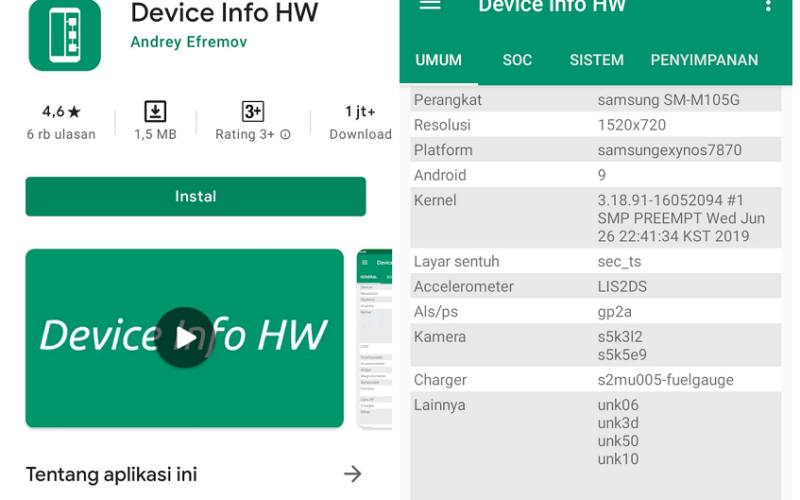The width and height of the screenshot is (800, 500).
Task: Select the Kamera value s5k5e9
Action: coord(622,355)
